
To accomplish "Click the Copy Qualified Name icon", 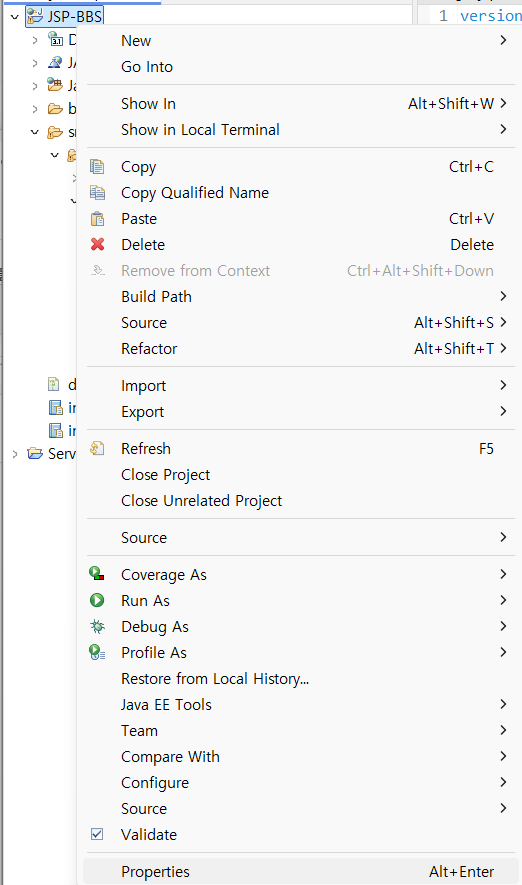I will click(97, 192).
